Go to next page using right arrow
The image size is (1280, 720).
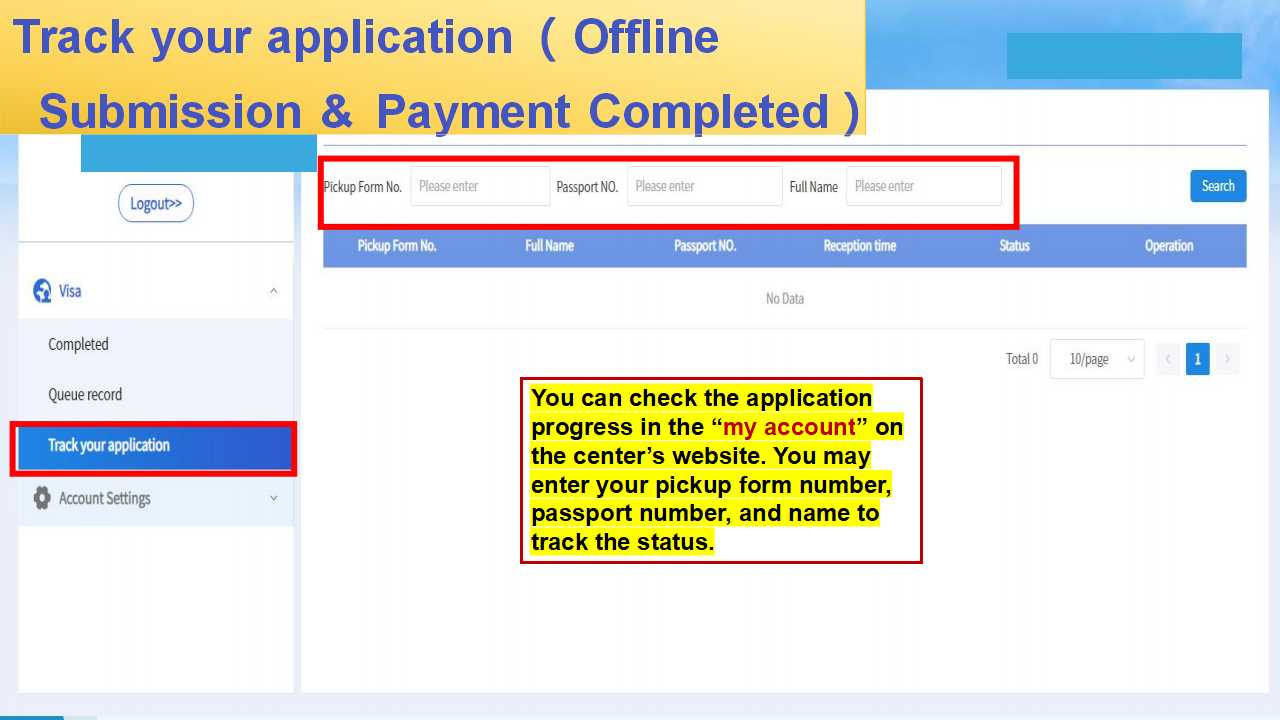pos(1227,359)
